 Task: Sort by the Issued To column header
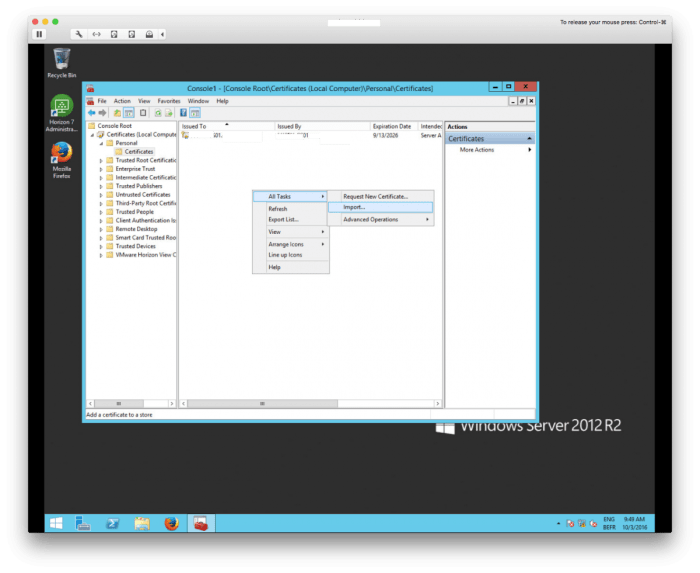tap(226, 126)
